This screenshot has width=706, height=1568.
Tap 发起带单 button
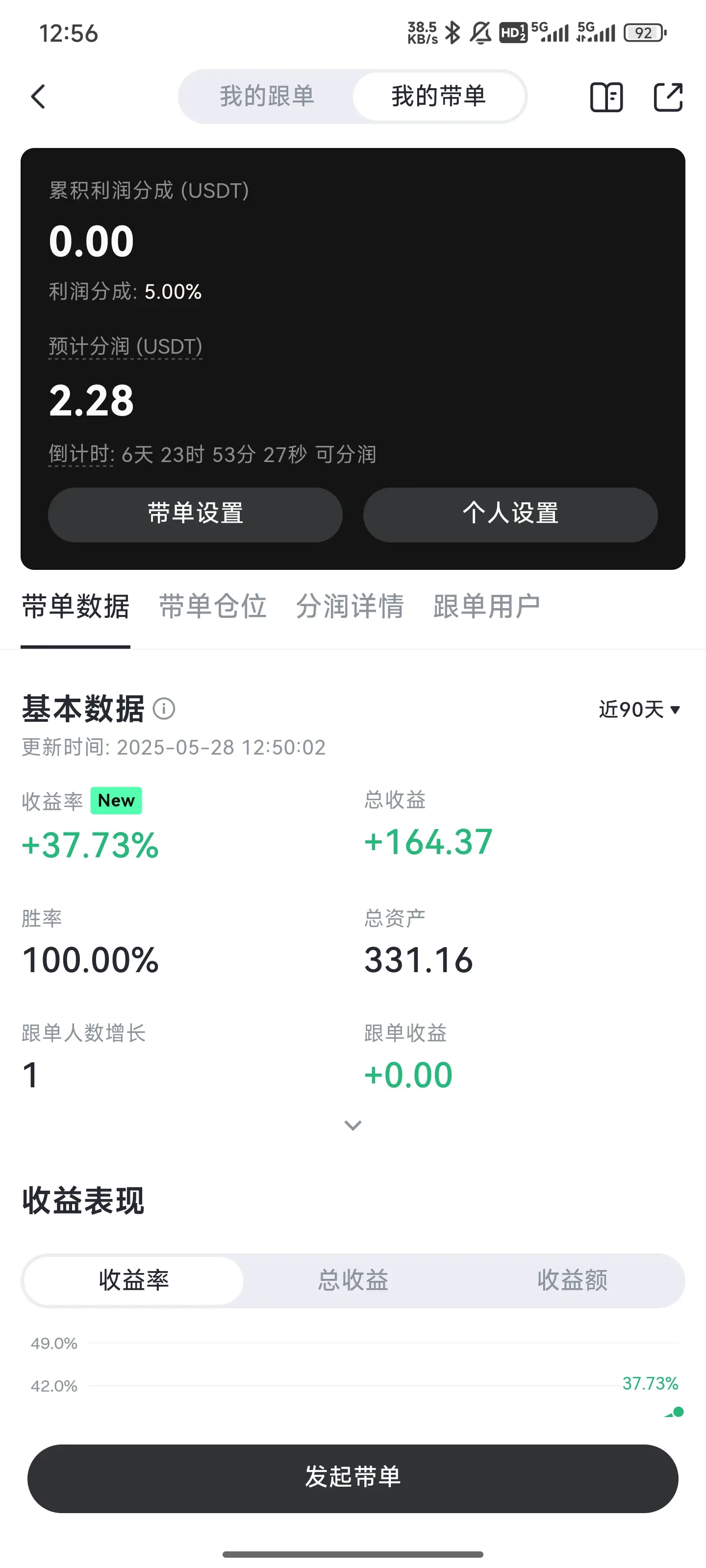[x=353, y=1478]
